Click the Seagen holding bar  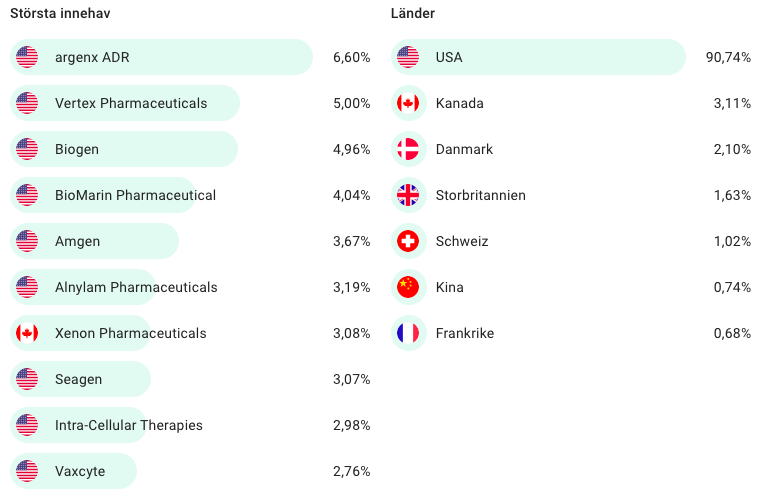point(79,379)
